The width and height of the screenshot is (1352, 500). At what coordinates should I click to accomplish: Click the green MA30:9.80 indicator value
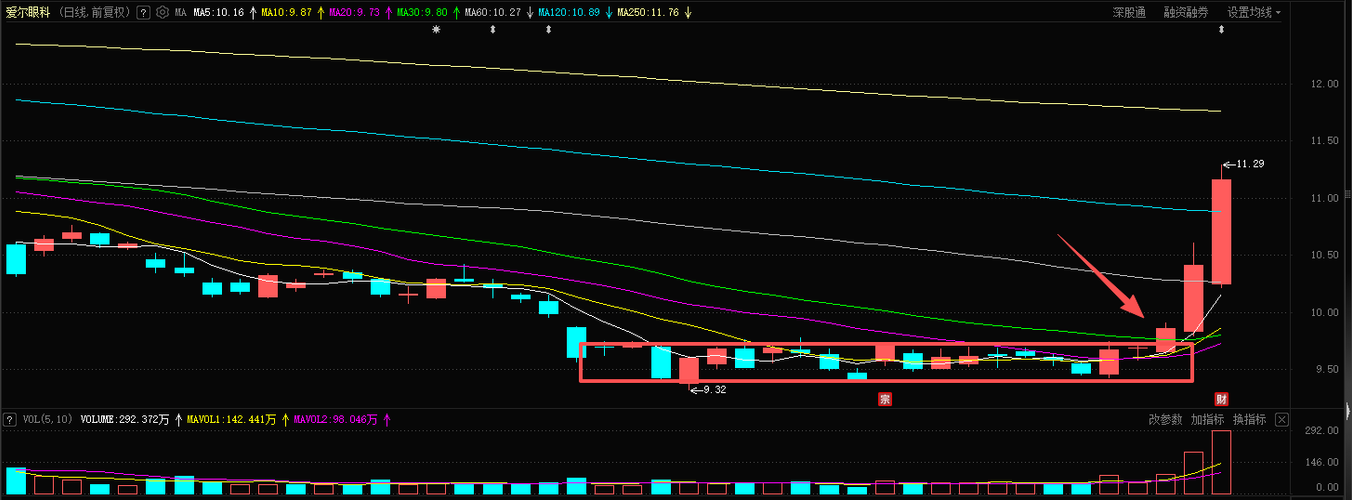422,13
